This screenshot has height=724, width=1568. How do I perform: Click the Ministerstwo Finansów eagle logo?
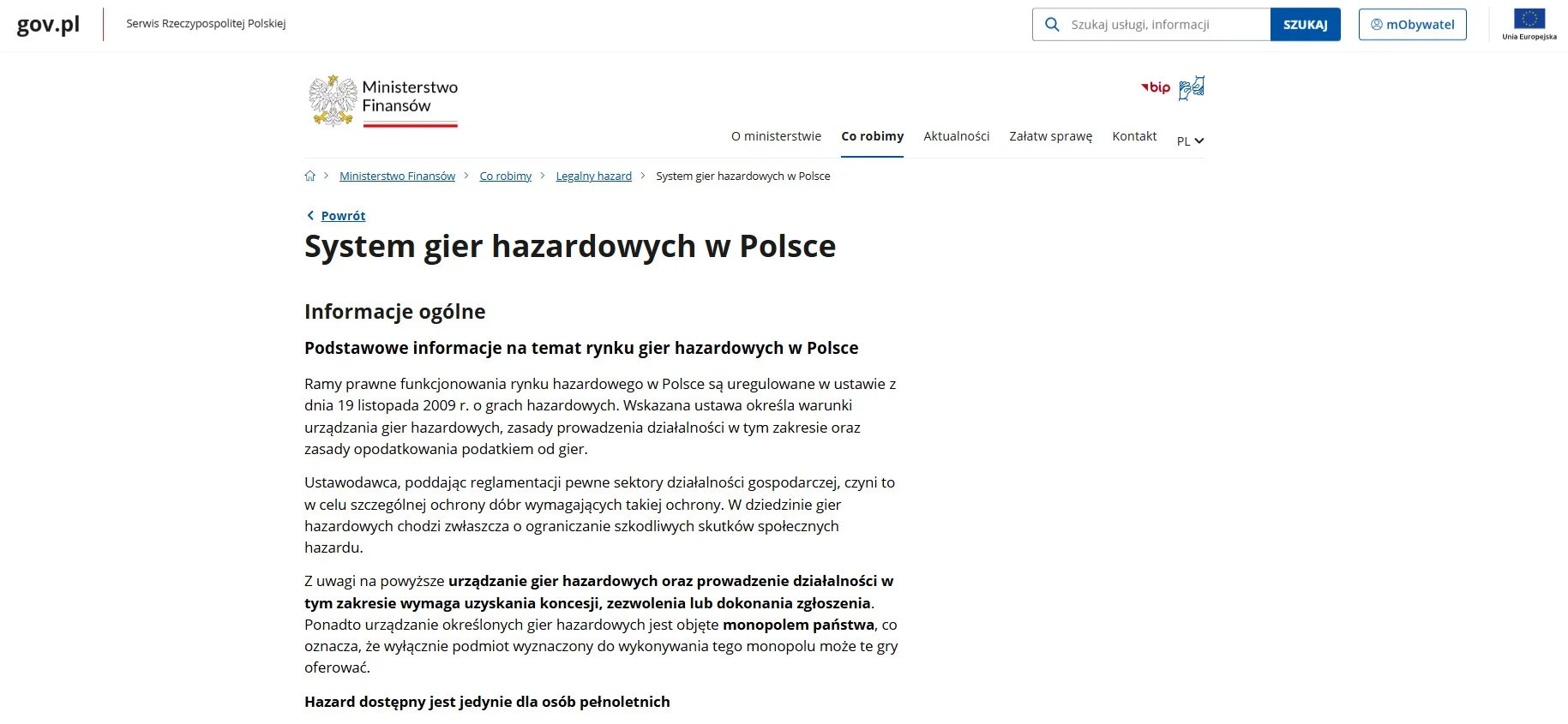(x=383, y=101)
